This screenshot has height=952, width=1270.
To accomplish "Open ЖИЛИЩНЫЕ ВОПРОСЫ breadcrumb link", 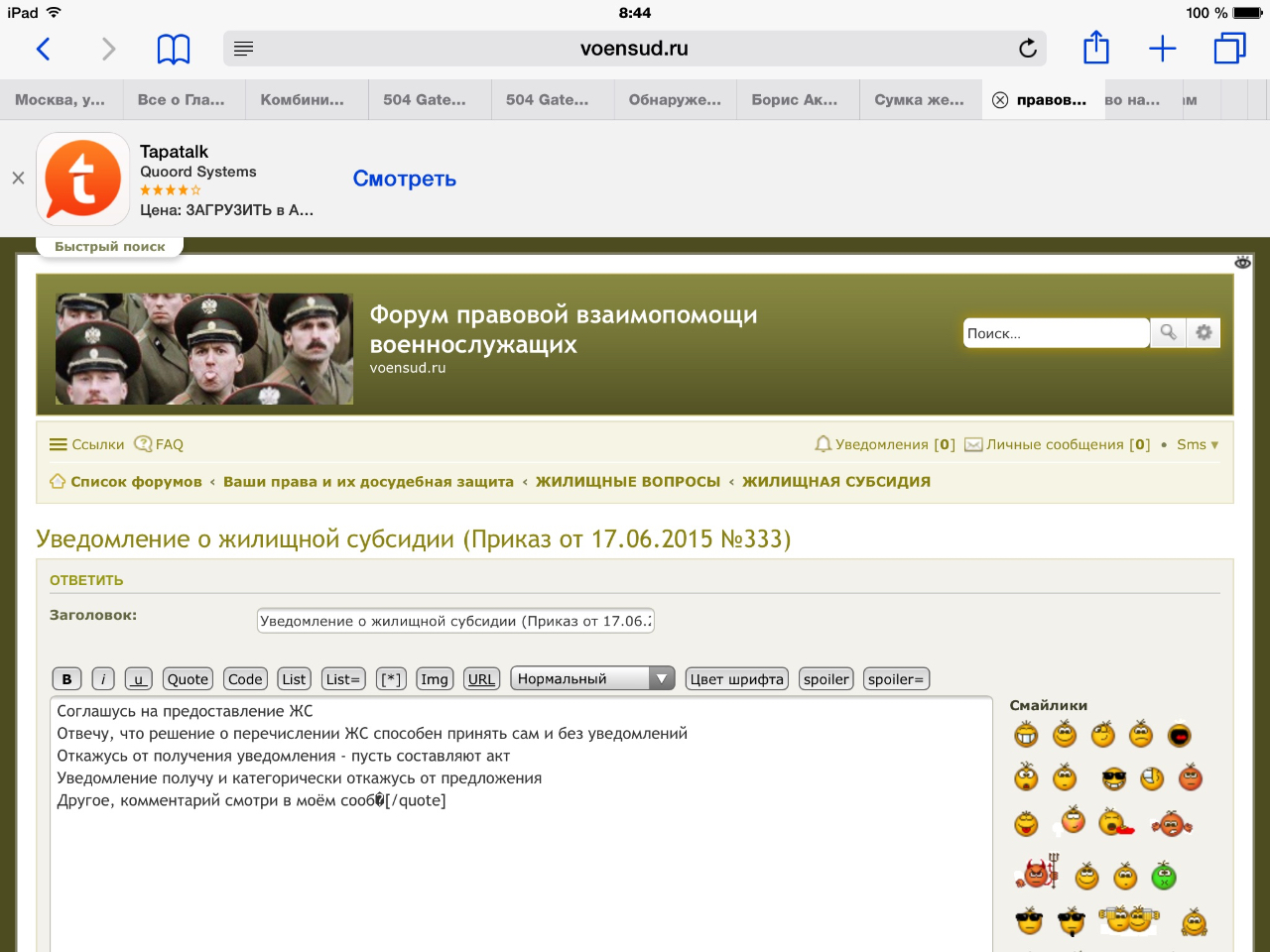I will [x=628, y=482].
